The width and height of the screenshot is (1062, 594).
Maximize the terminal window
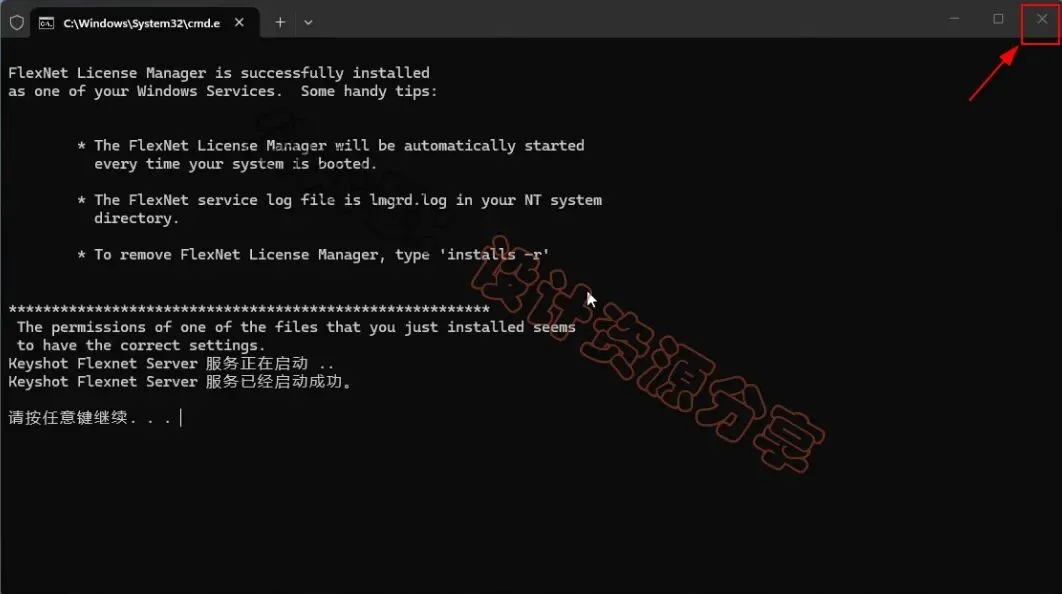click(998, 19)
